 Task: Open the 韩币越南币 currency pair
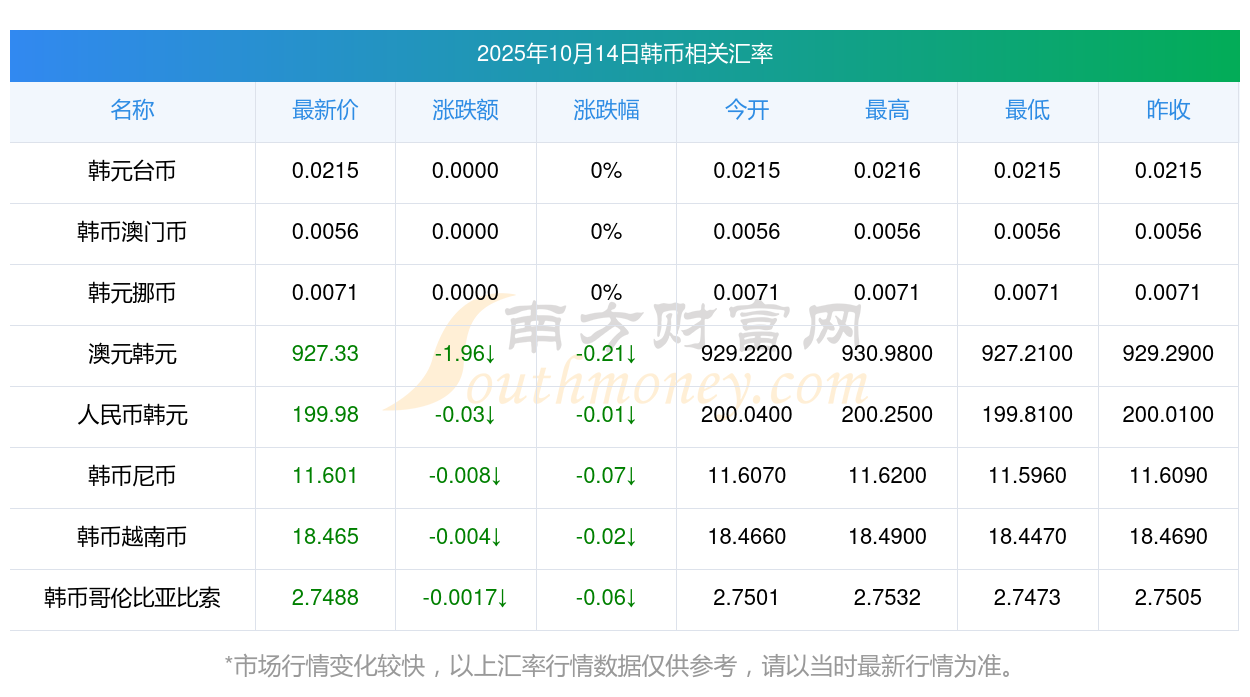click(132, 537)
